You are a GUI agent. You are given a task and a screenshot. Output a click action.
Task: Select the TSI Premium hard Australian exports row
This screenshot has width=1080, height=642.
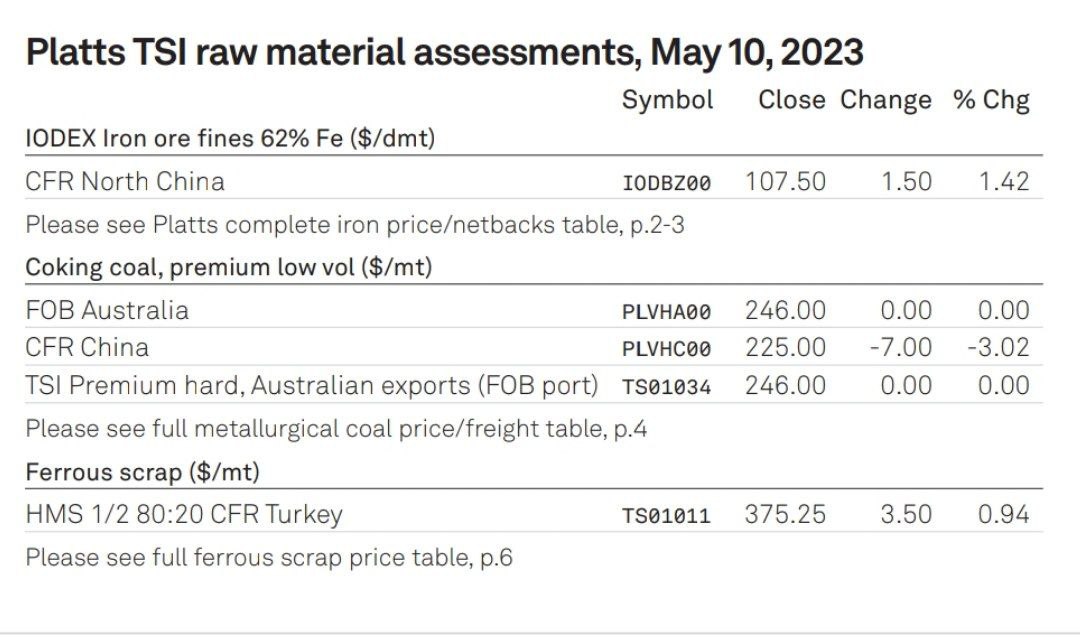534,385
